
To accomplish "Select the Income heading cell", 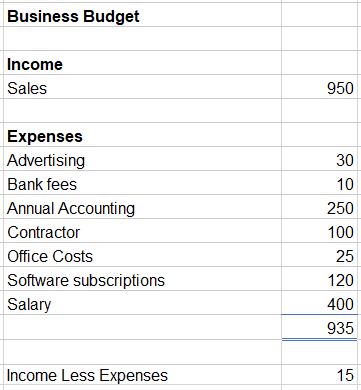I will click(x=142, y=63).
